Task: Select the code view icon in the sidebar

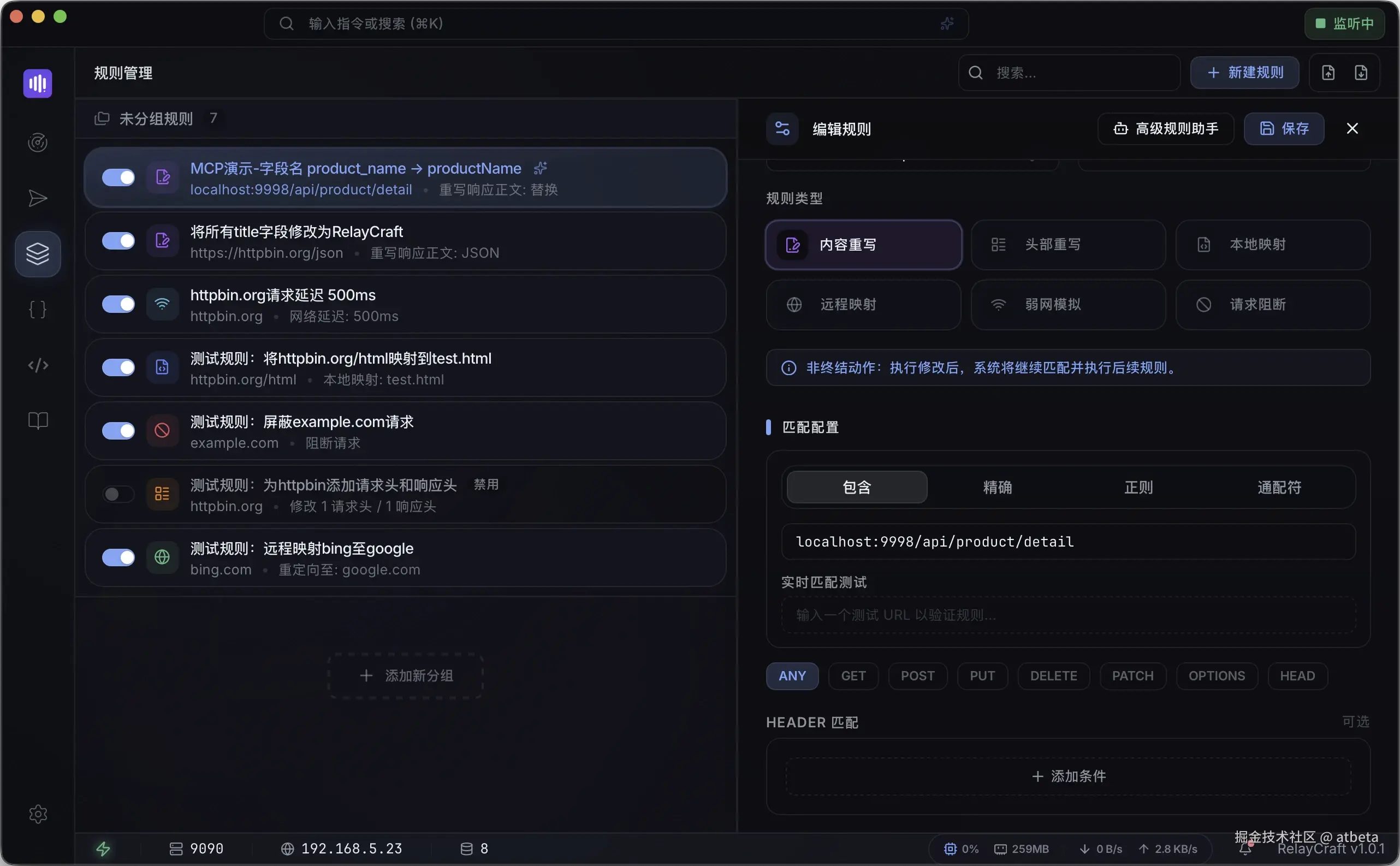Action: point(37,365)
